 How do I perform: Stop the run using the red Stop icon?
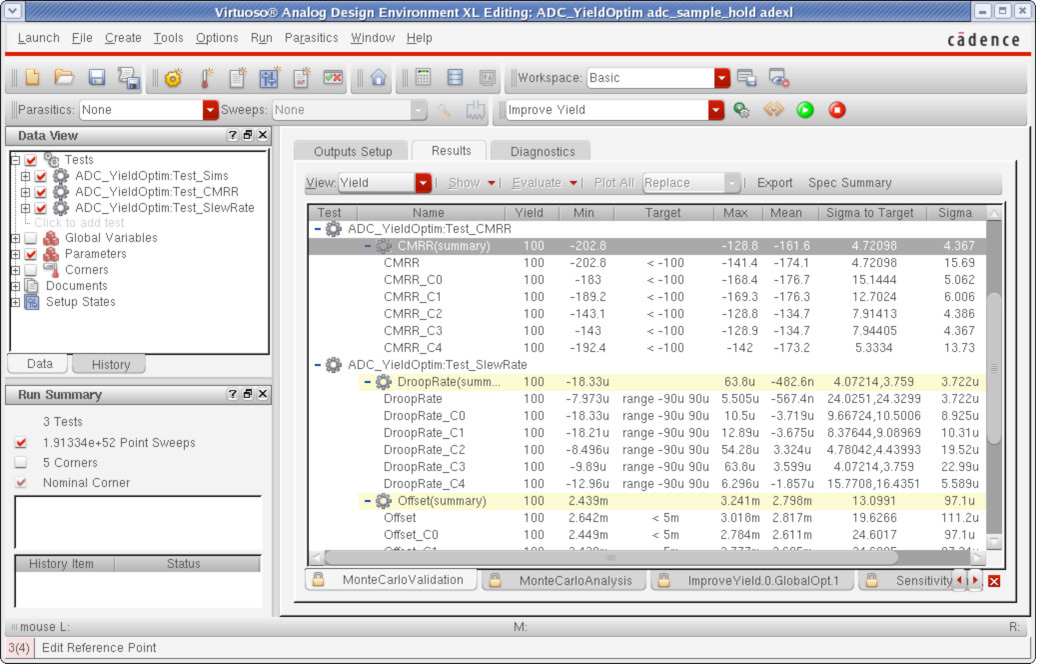(x=837, y=110)
